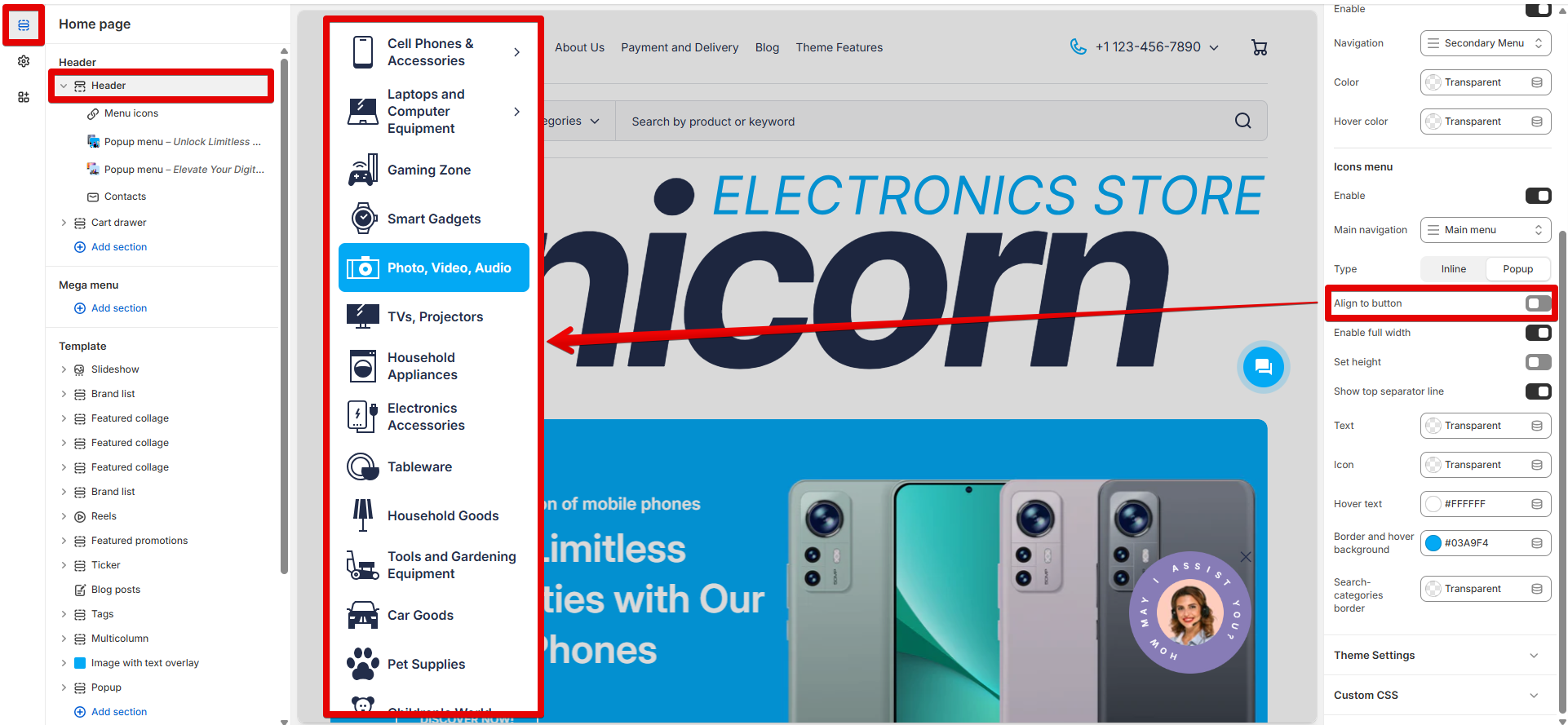Screen dimensions: 1568x725
Task: Open Border and hover background color swatch
Action: [1433, 543]
